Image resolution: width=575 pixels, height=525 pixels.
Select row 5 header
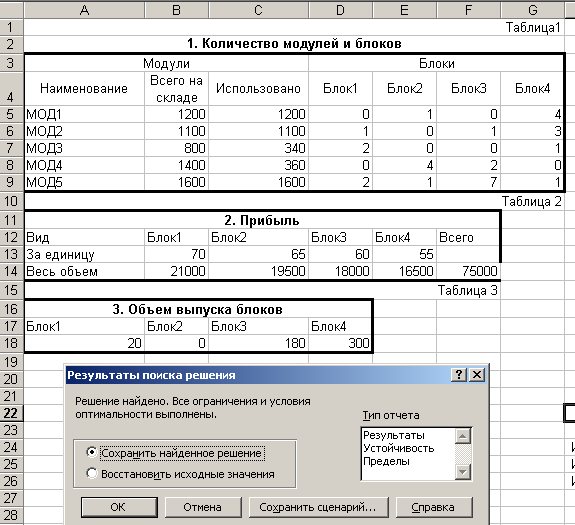(11, 114)
